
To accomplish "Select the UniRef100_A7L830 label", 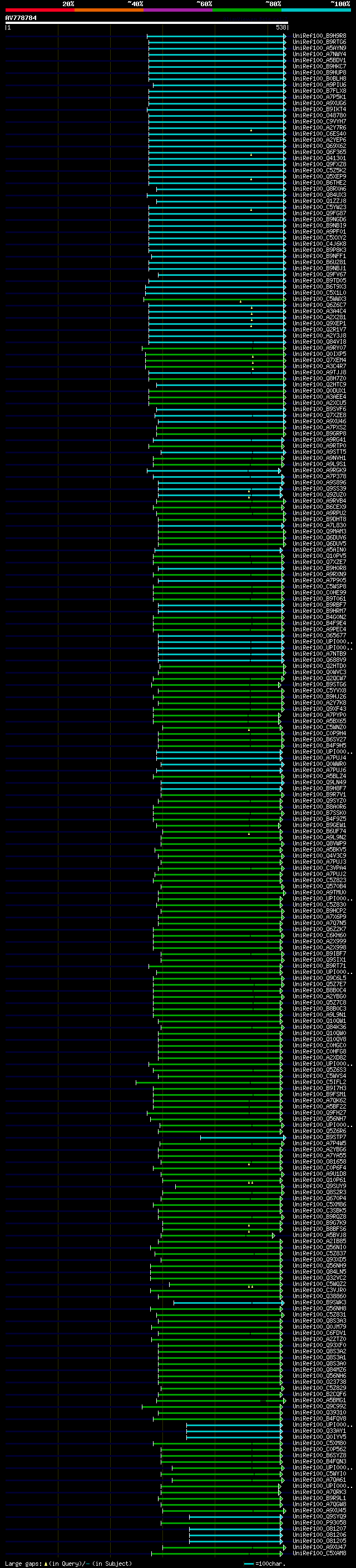I will (319, 525).
